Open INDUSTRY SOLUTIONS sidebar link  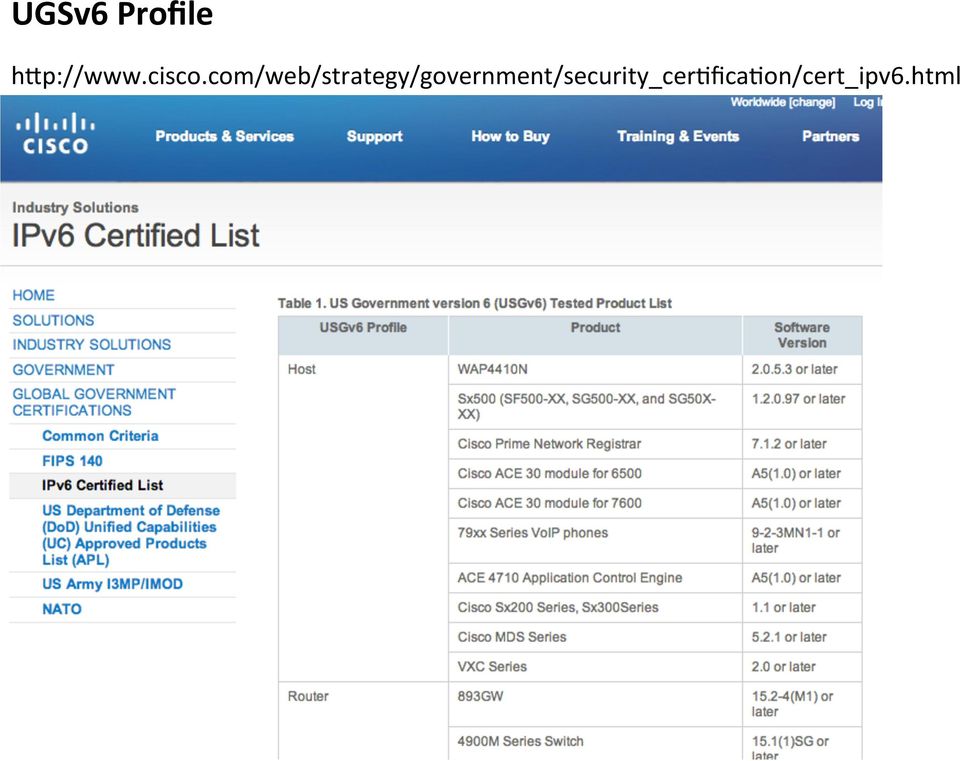(92, 345)
